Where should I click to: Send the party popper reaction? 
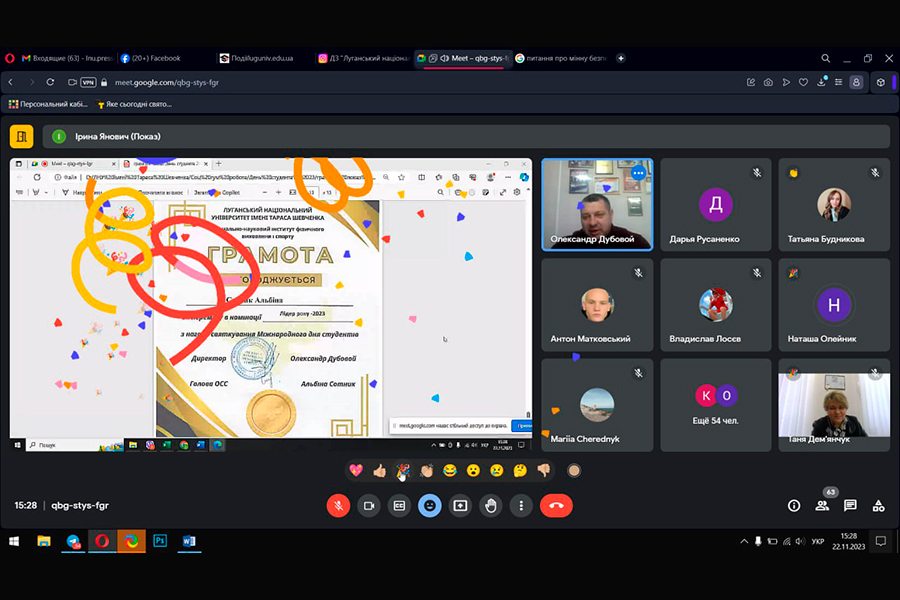pos(403,471)
